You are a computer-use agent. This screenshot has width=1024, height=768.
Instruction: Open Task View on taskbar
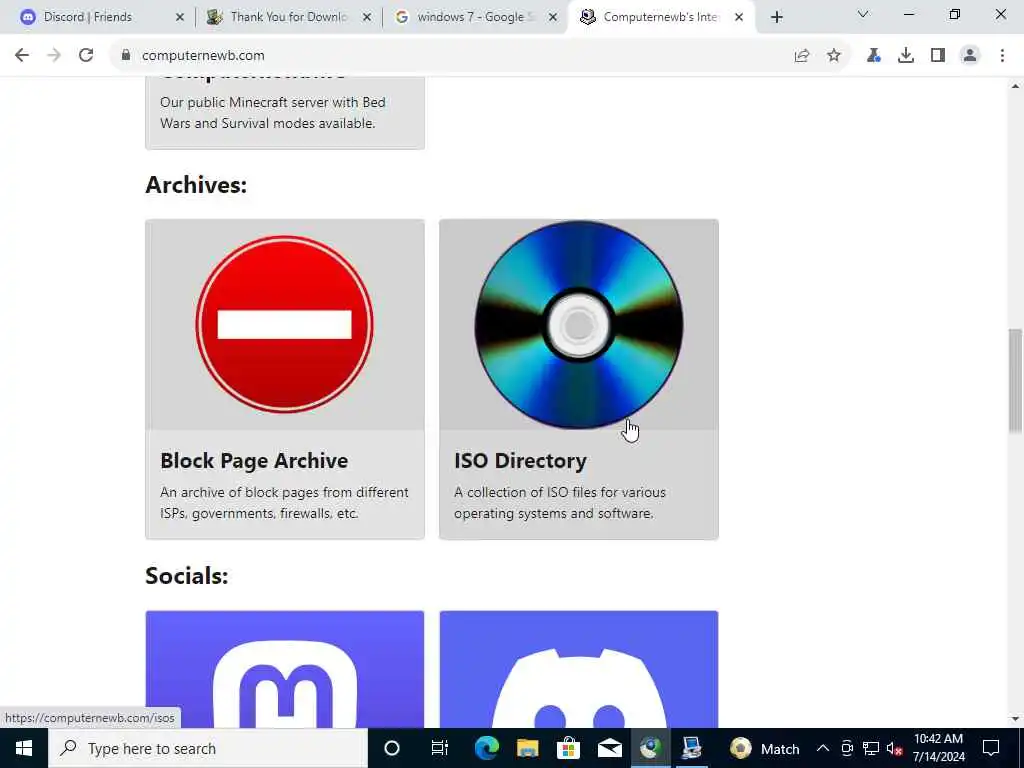coord(440,748)
